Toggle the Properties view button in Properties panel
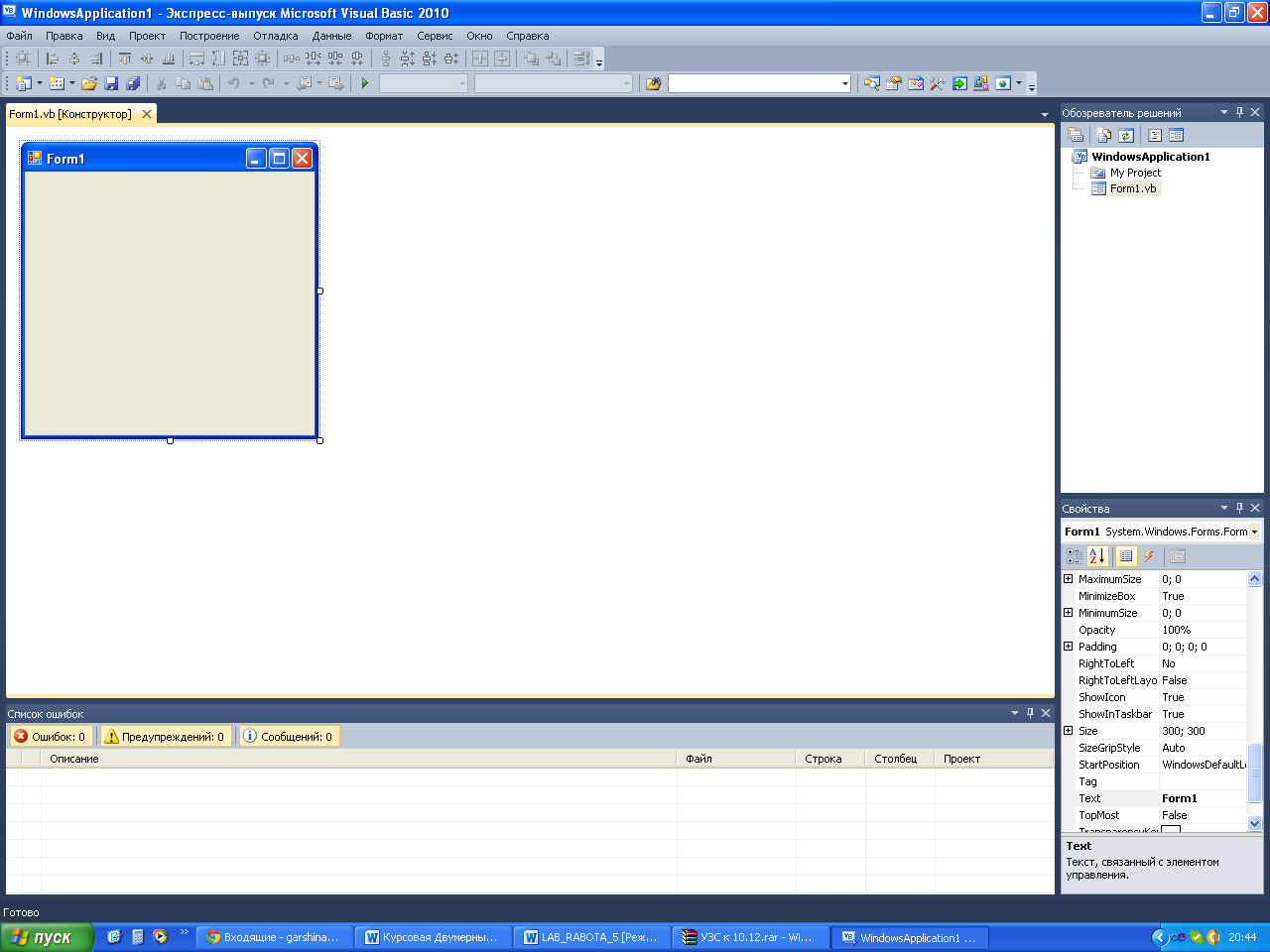This screenshot has width=1270, height=952. pyautogui.click(x=1126, y=556)
